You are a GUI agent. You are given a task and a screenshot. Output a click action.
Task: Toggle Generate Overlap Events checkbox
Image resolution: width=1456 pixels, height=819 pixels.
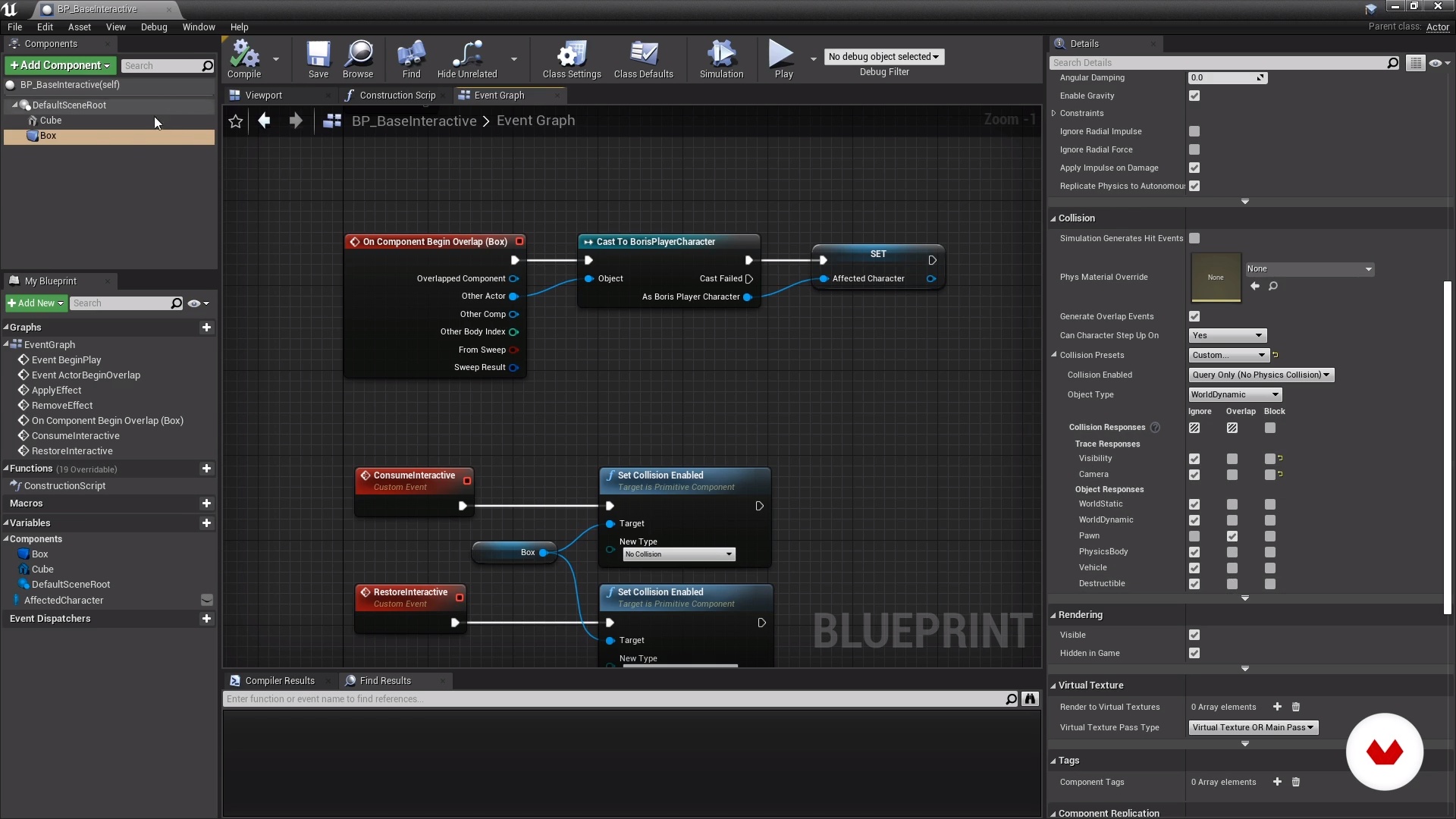point(1194,317)
